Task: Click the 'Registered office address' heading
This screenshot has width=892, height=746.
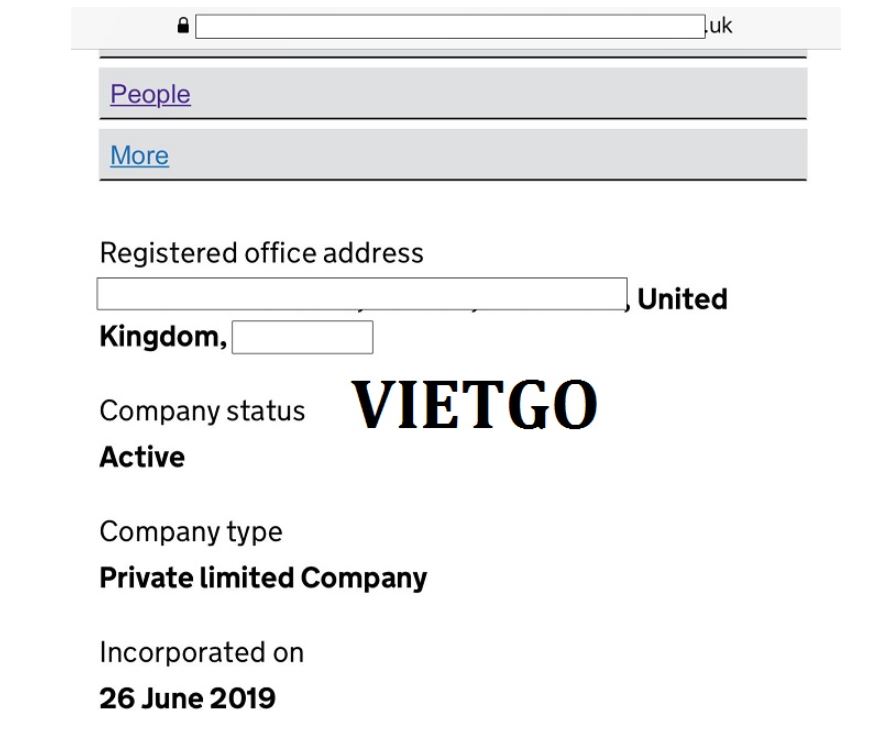Action: (x=261, y=253)
